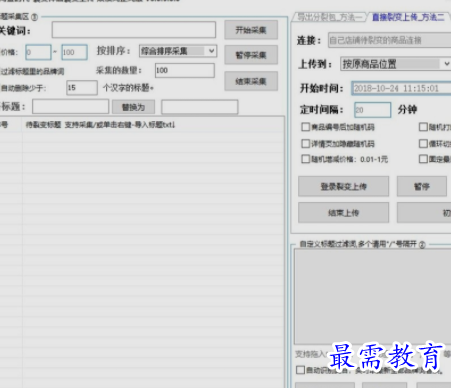Image resolution: width=451 pixels, height=388 pixels.
Task: Click the 采集的数量 quantity field
Action: point(185,70)
